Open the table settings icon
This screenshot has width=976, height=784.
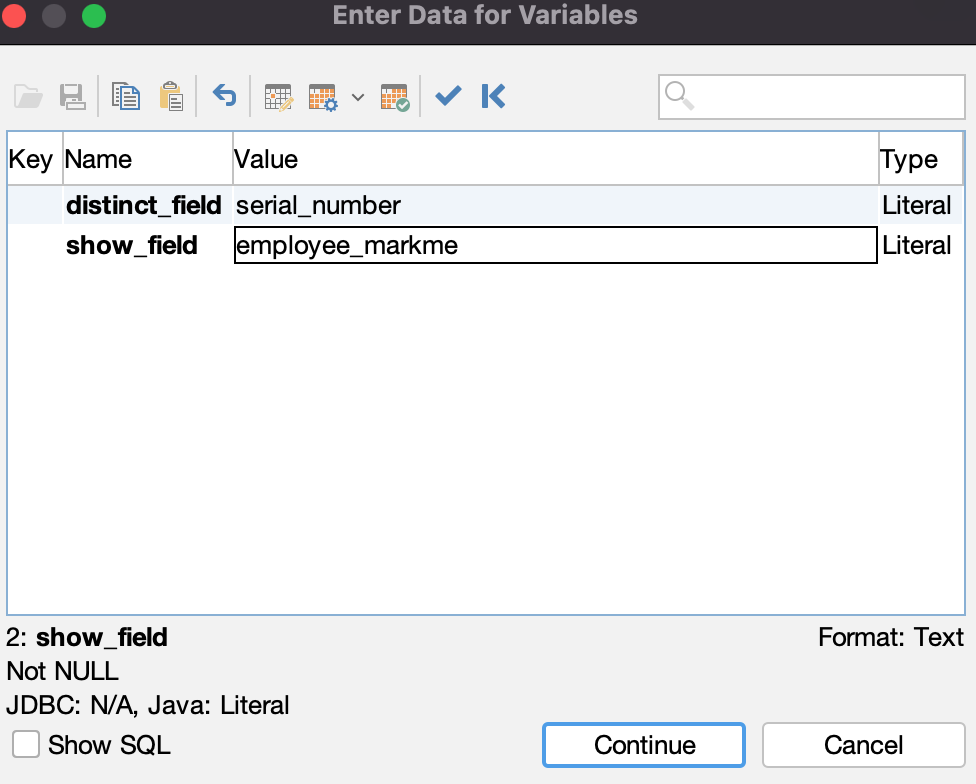323,96
